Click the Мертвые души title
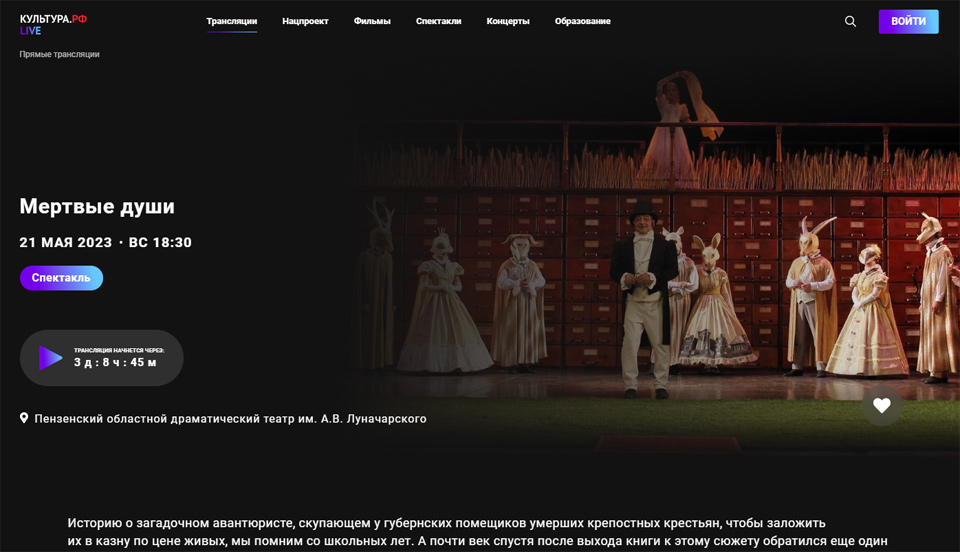This screenshot has height=552, width=960. pos(97,206)
